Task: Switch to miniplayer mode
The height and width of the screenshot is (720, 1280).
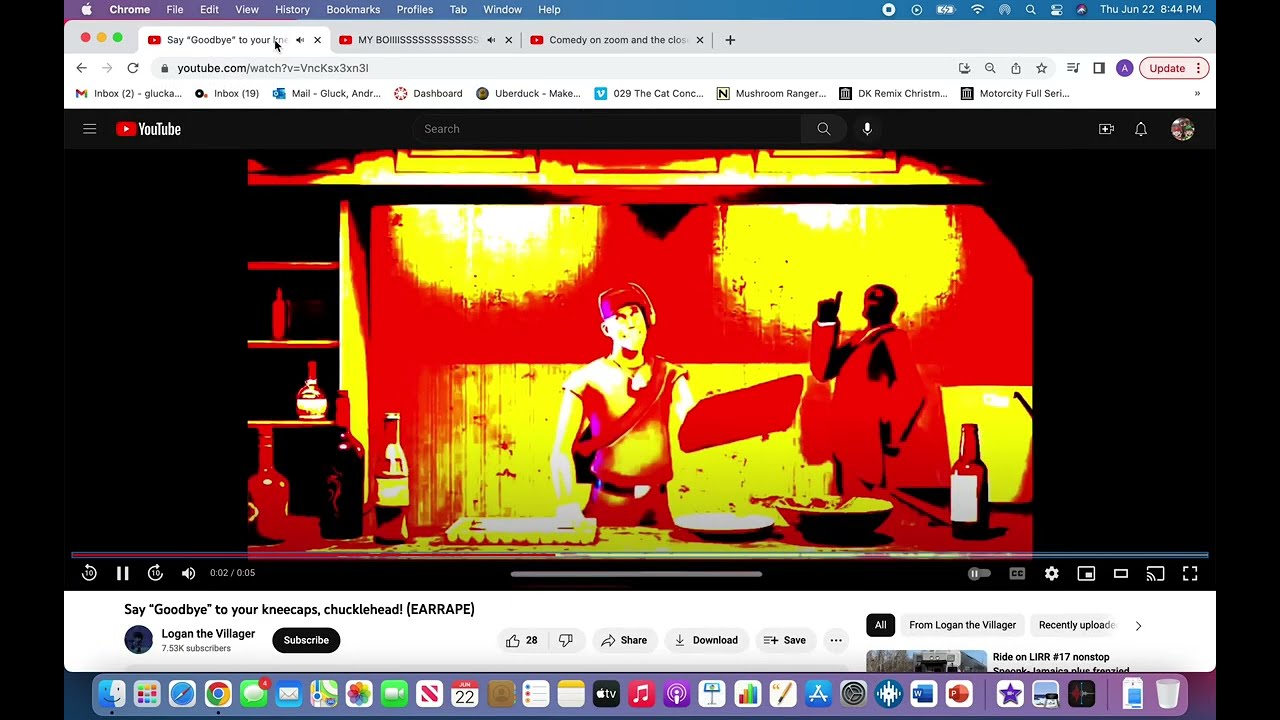Action: coord(1086,573)
